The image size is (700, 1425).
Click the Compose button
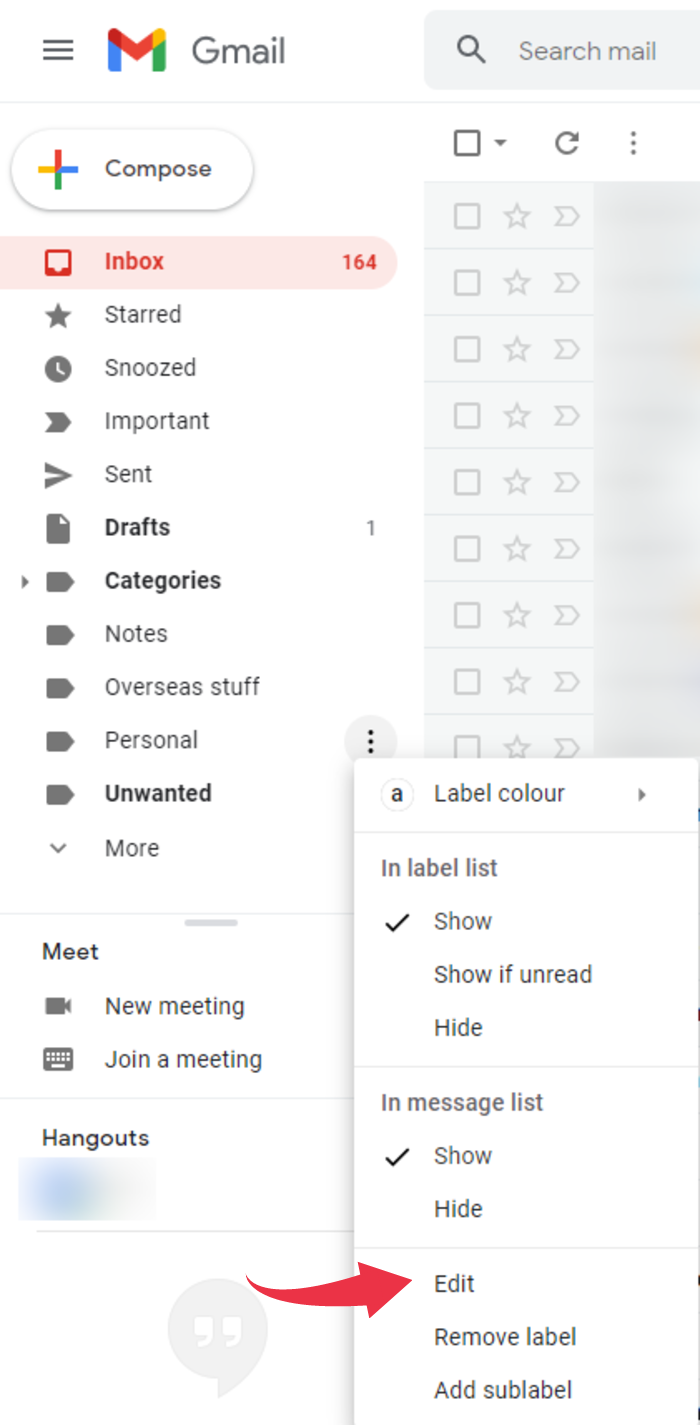pos(132,169)
